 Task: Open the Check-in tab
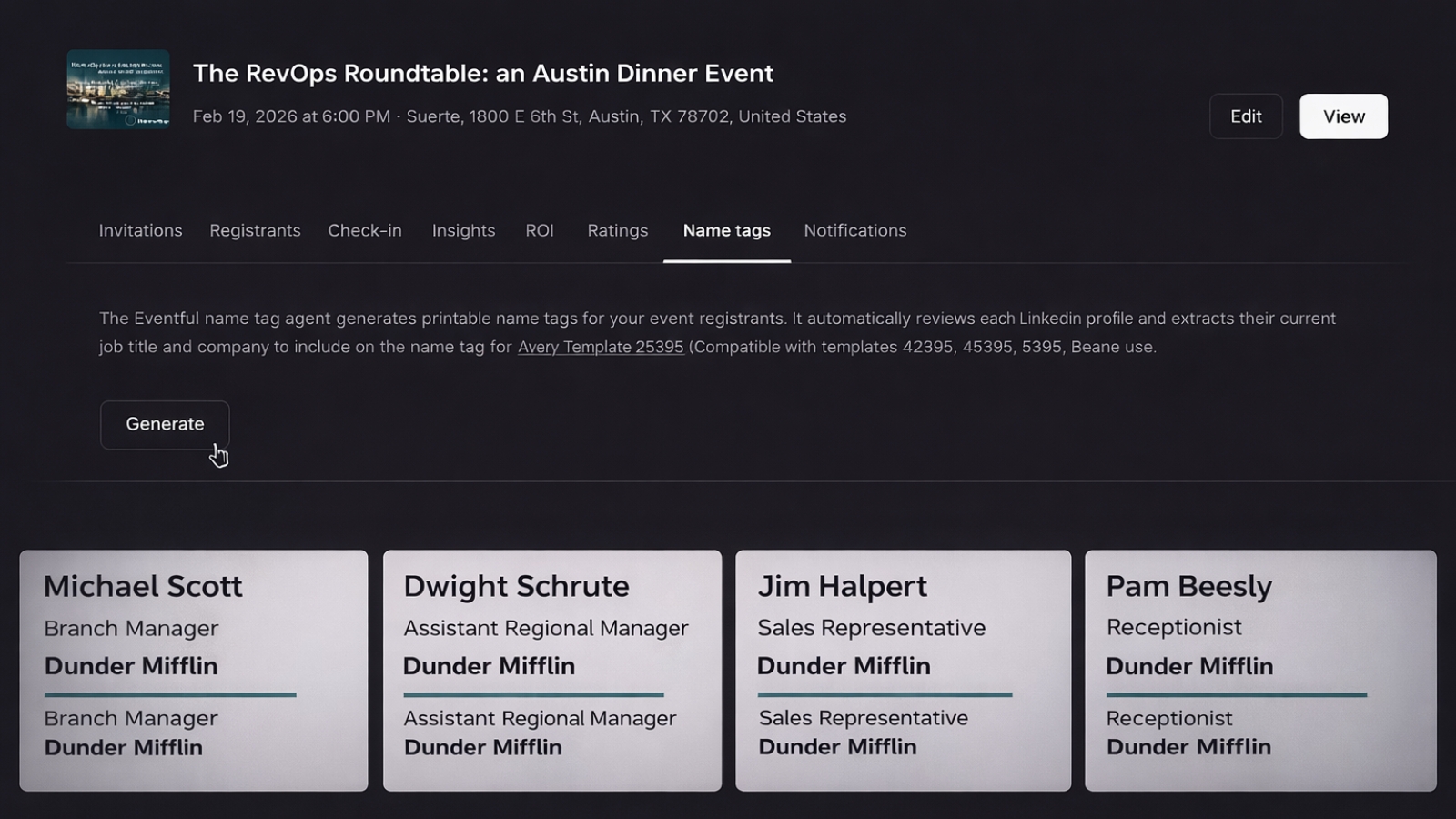pos(365,230)
